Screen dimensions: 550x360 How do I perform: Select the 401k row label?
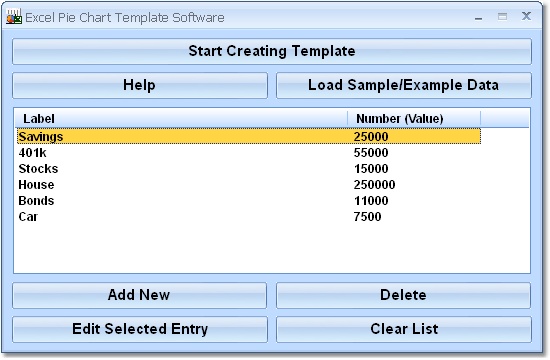coord(32,153)
